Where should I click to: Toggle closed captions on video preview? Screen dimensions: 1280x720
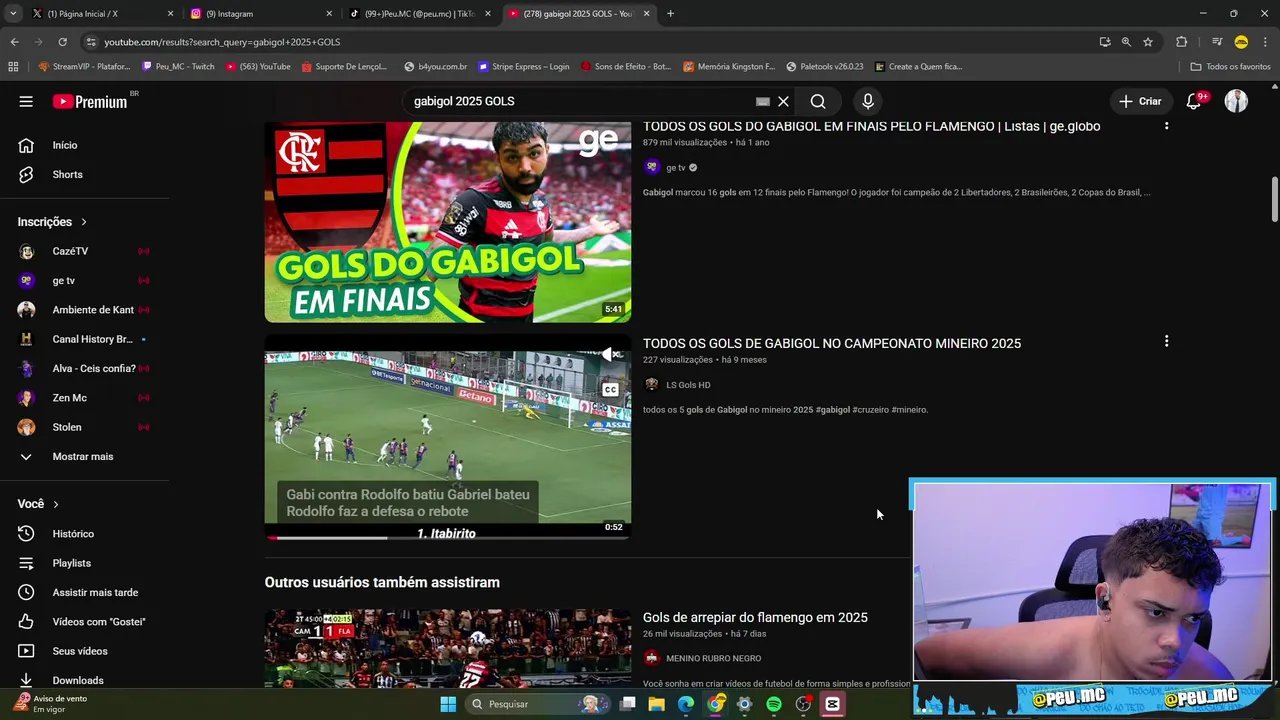pyautogui.click(x=610, y=390)
